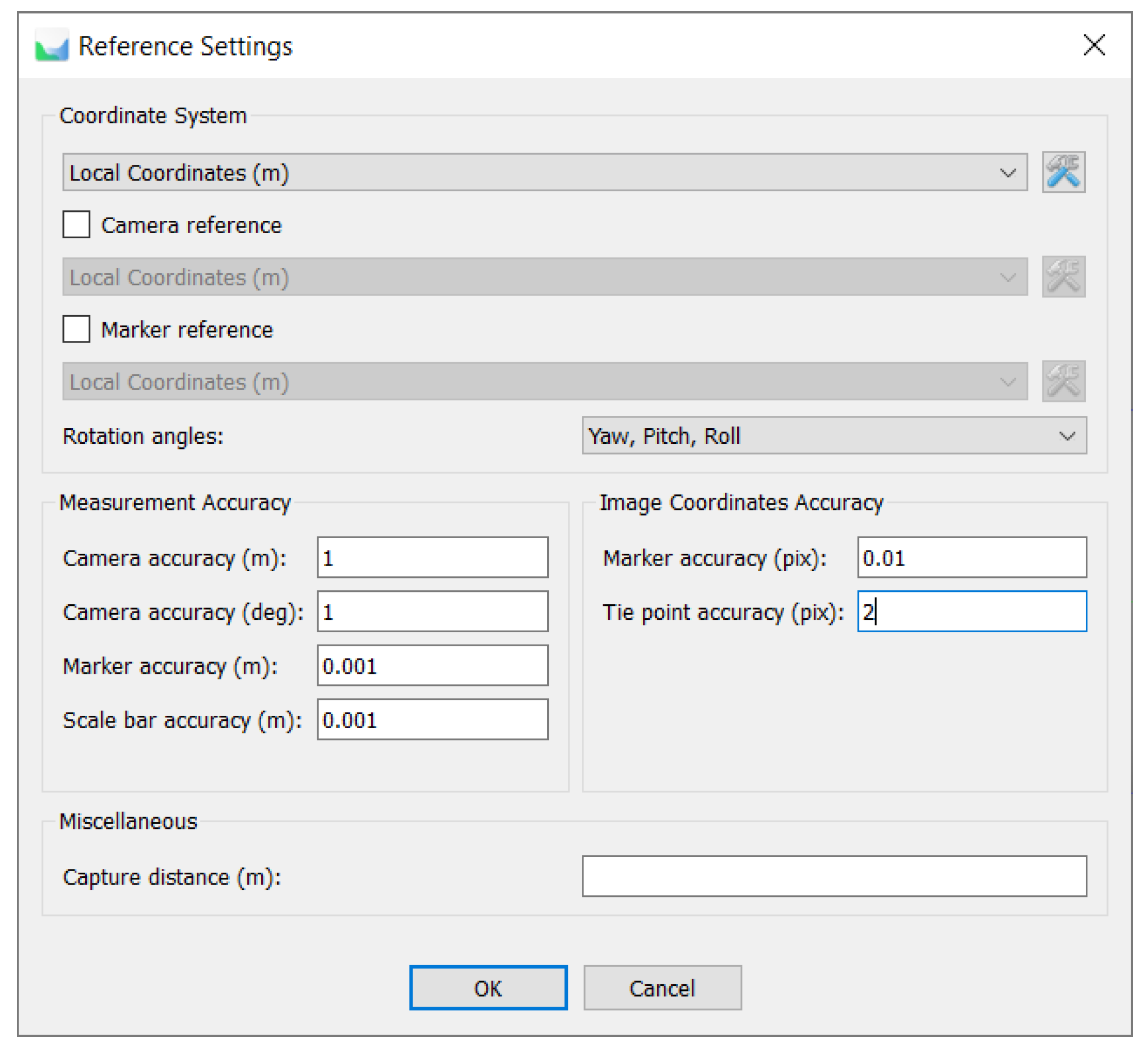The image size is (1148, 1056).
Task: Click the Metashape app icon in title bar
Action: click(52, 46)
